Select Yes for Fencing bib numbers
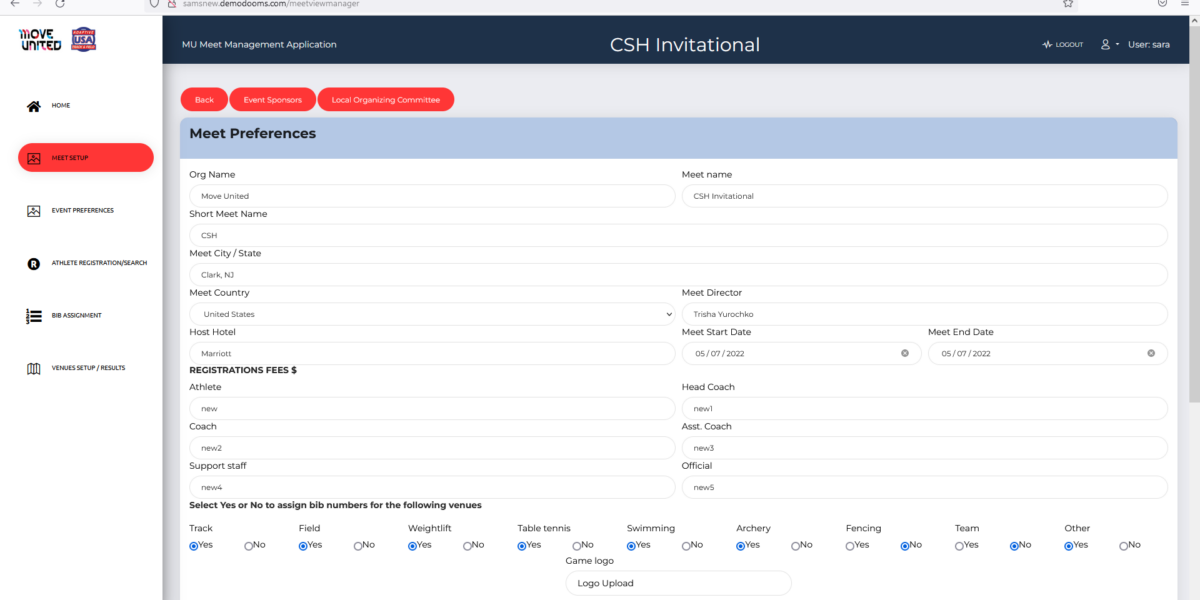 click(x=850, y=546)
